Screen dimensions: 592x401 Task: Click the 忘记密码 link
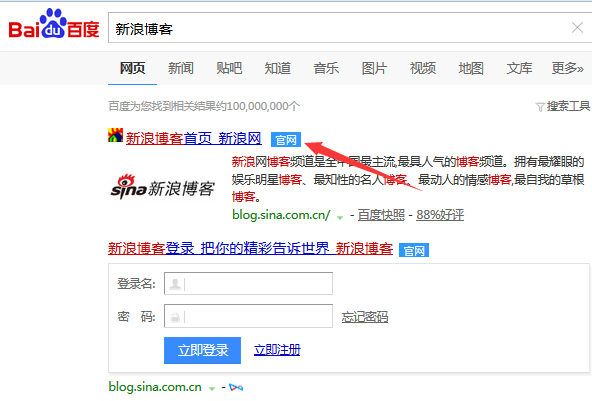click(365, 317)
